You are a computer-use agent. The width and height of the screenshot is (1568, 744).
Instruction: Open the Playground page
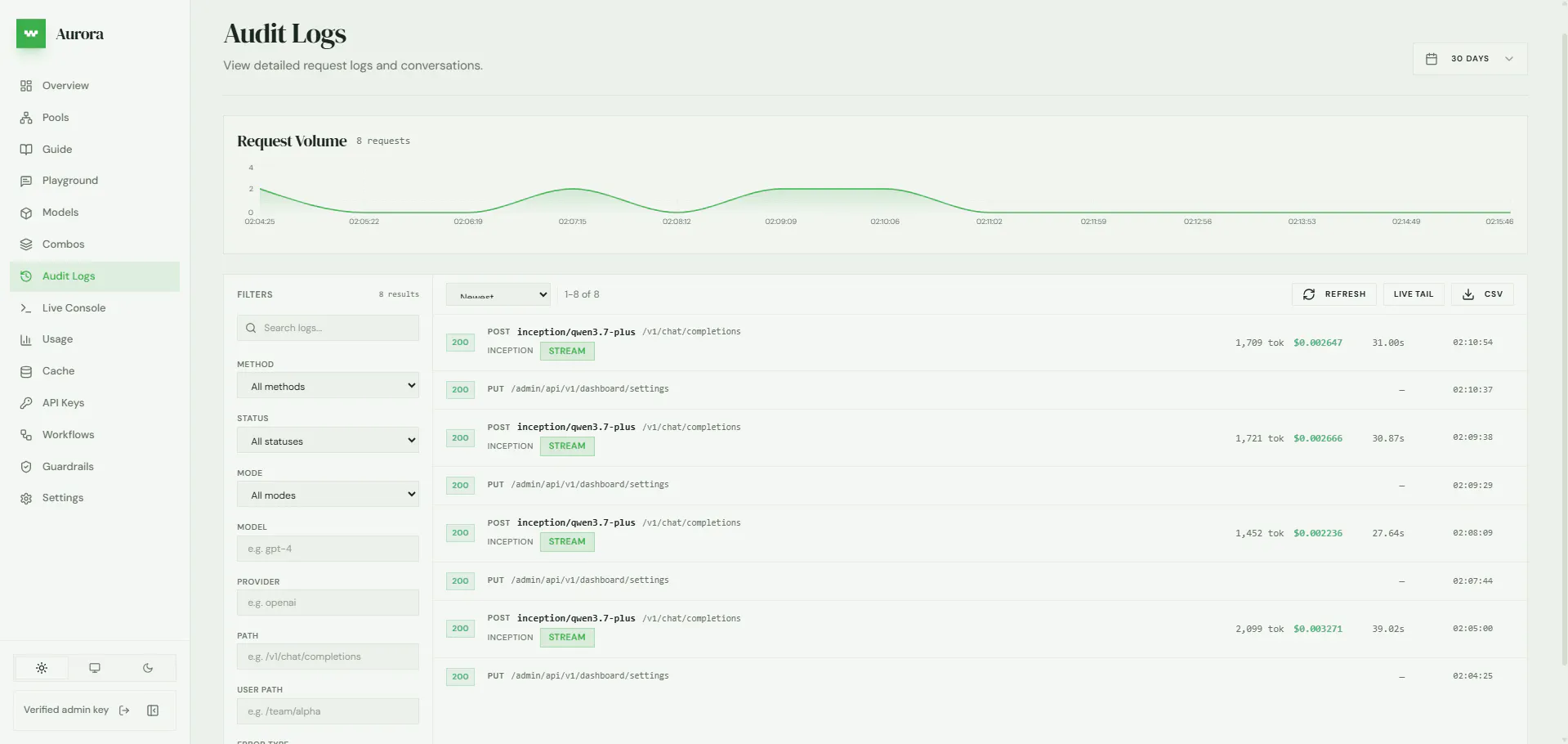tap(95, 181)
